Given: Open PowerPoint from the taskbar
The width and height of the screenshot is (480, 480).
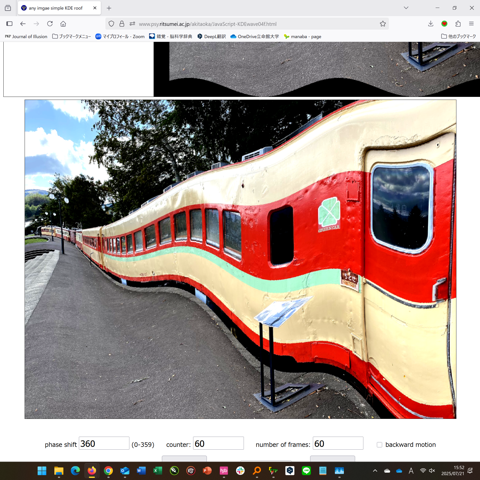Looking at the screenshot, I should [207, 471].
